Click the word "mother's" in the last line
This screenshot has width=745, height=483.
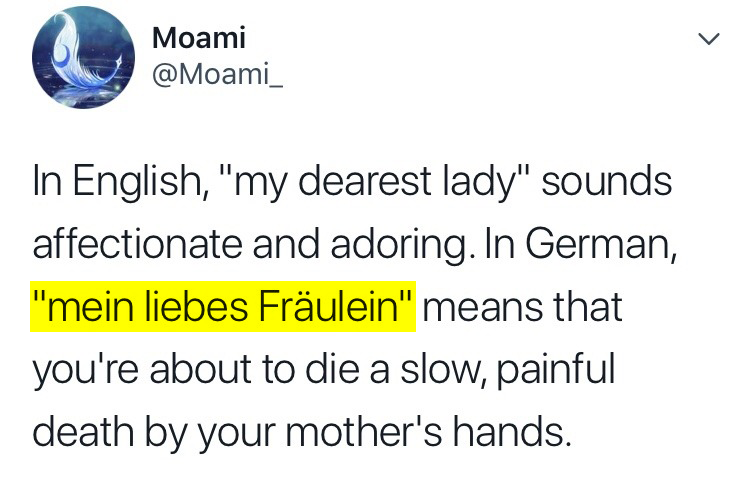point(364,432)
